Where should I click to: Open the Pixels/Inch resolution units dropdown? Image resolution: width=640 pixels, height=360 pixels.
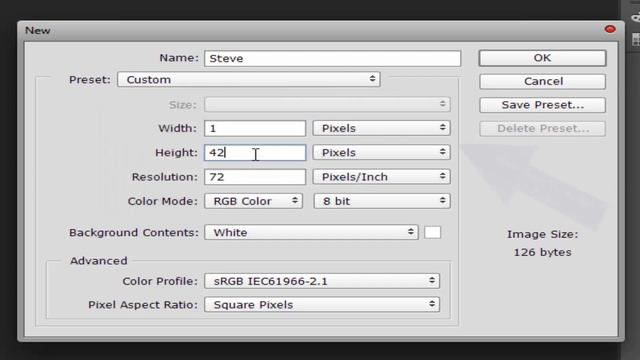coord(381,177)
